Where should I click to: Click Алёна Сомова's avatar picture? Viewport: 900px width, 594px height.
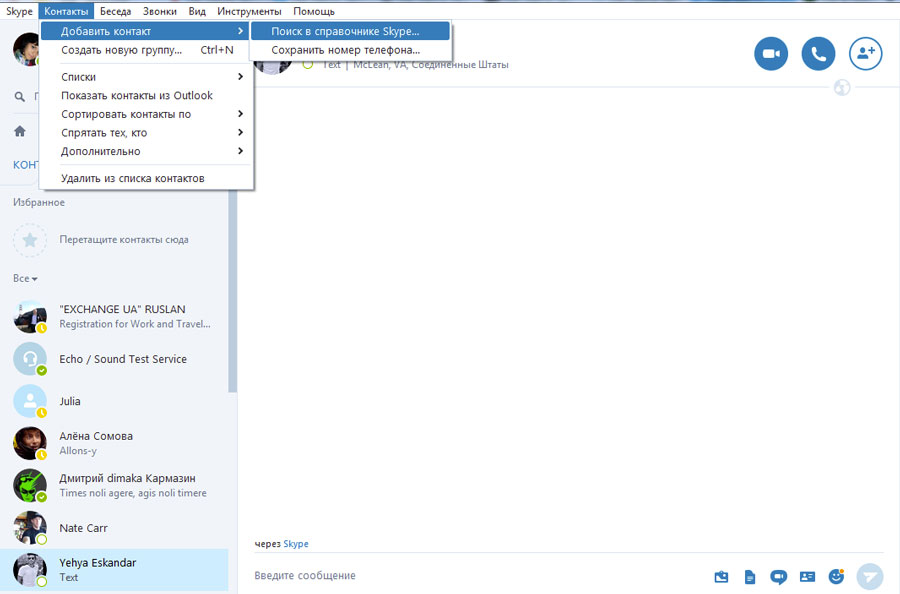pos(30,443)
